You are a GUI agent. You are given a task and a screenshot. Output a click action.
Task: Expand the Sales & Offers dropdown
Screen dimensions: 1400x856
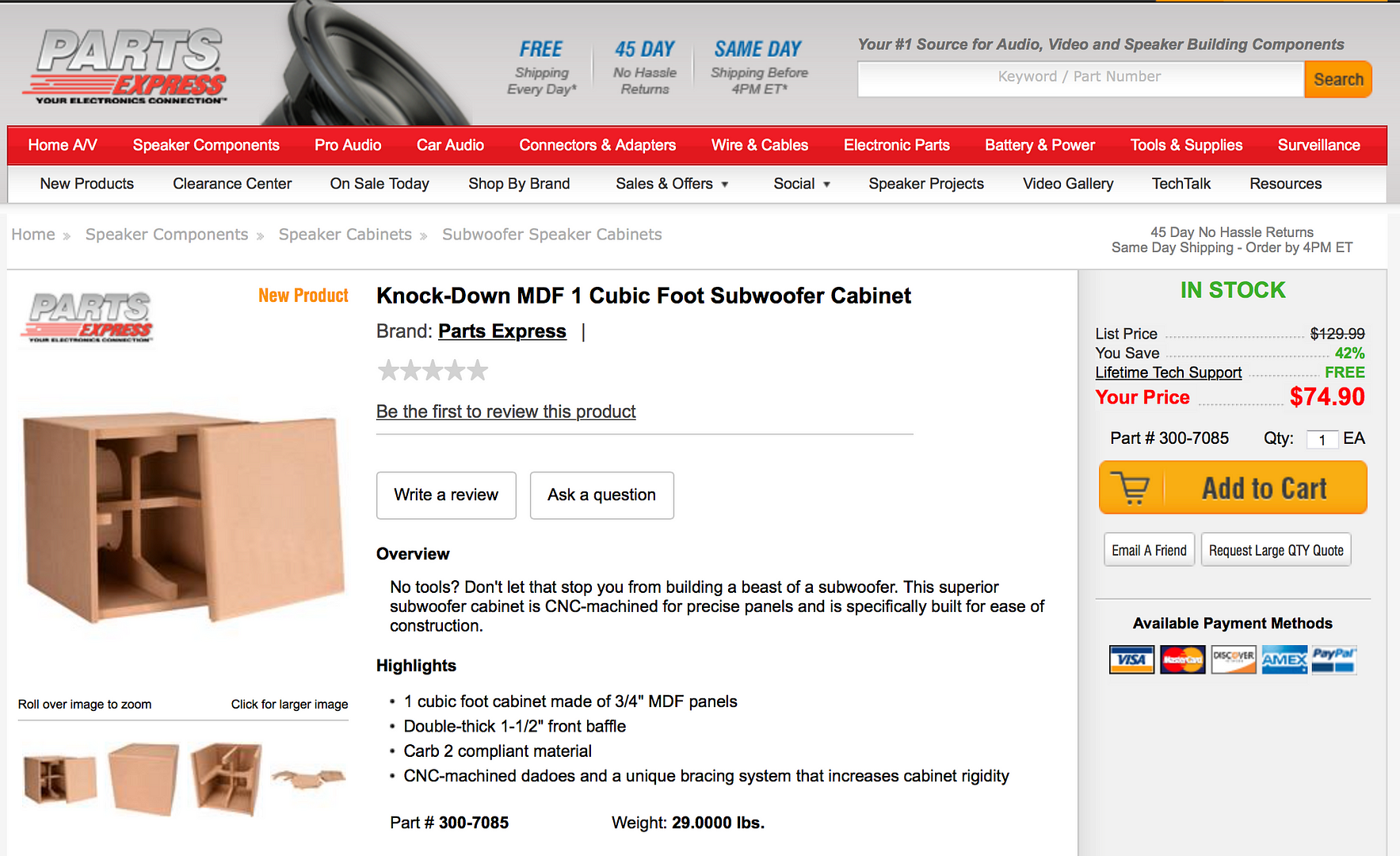(672, 184)
